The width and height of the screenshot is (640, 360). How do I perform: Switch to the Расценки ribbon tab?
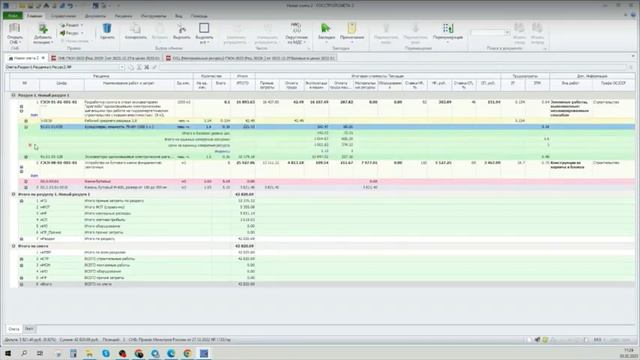(123, 16)
